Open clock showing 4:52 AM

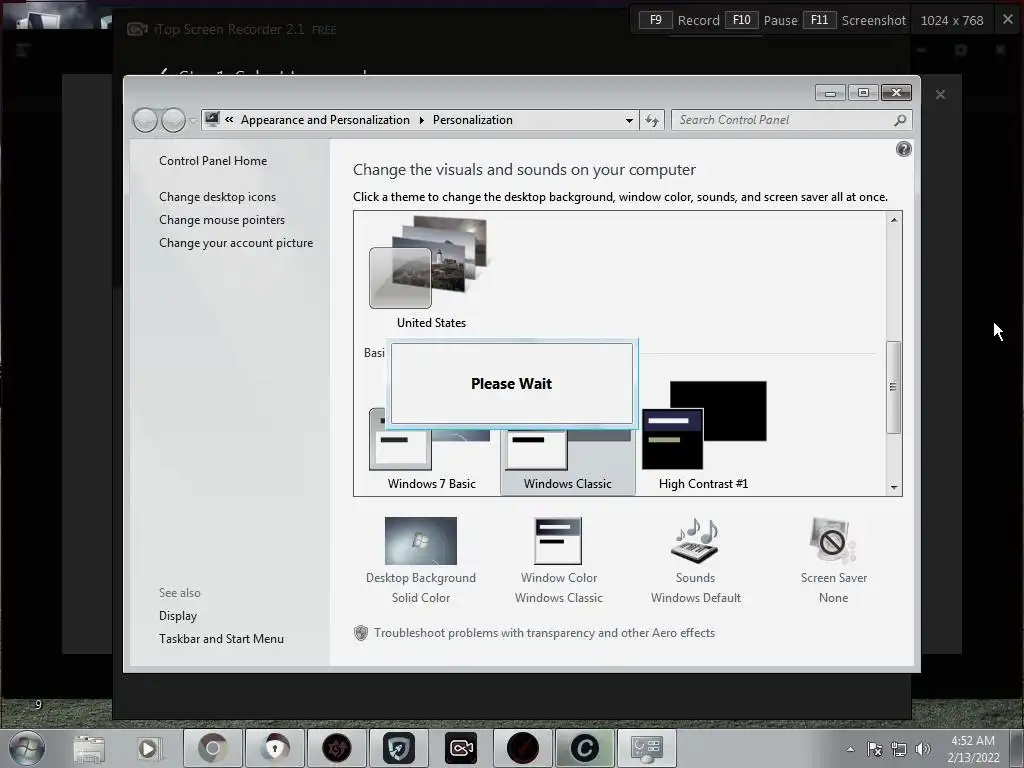coord(973,749)
